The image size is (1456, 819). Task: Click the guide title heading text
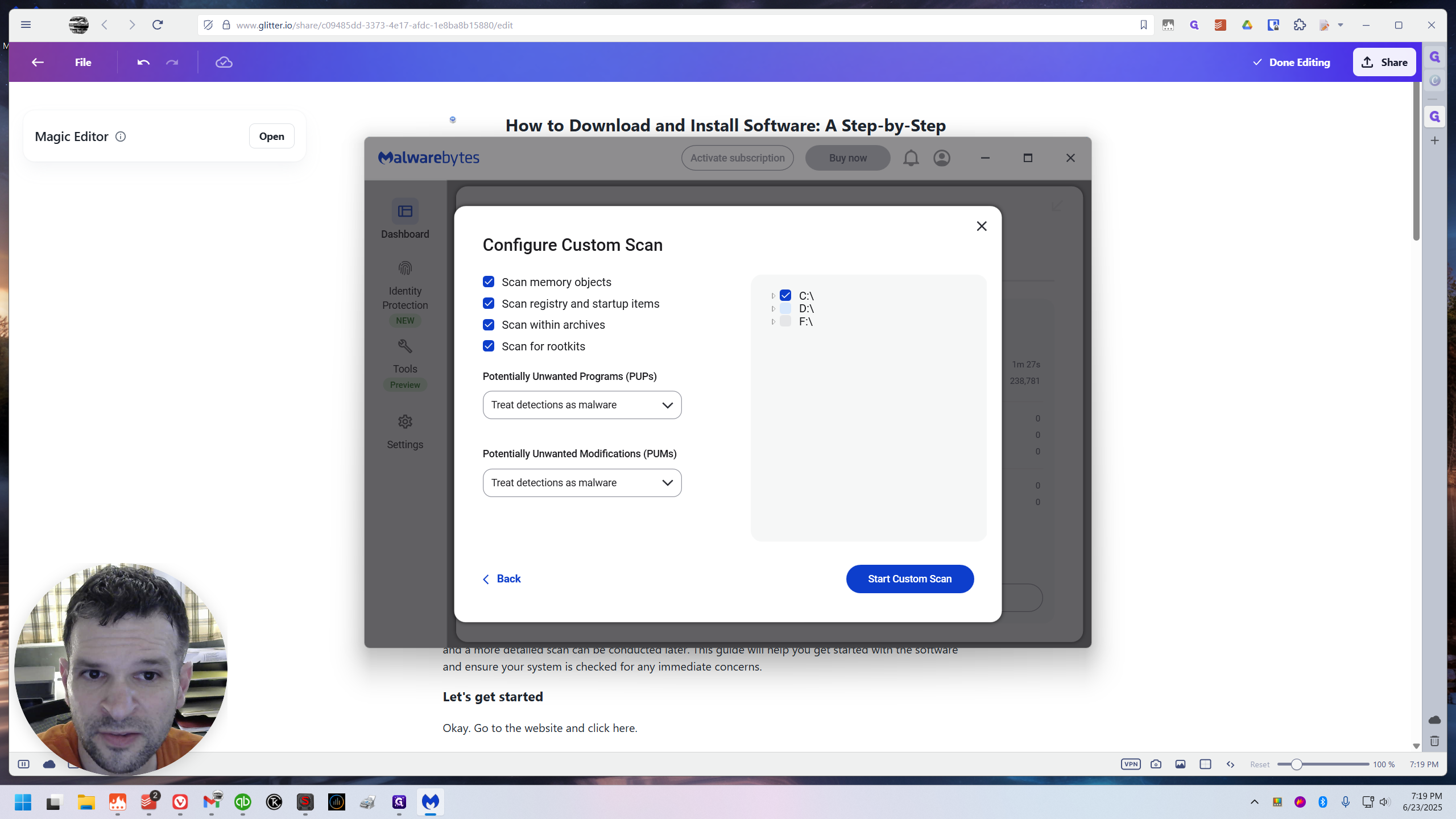click(726, 125)
